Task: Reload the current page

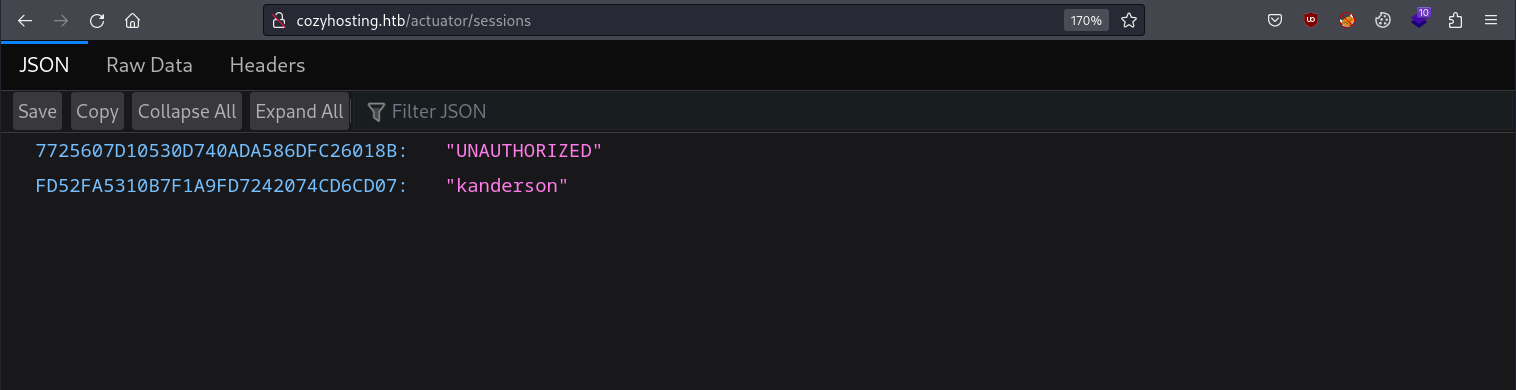Action: point(97,20)
